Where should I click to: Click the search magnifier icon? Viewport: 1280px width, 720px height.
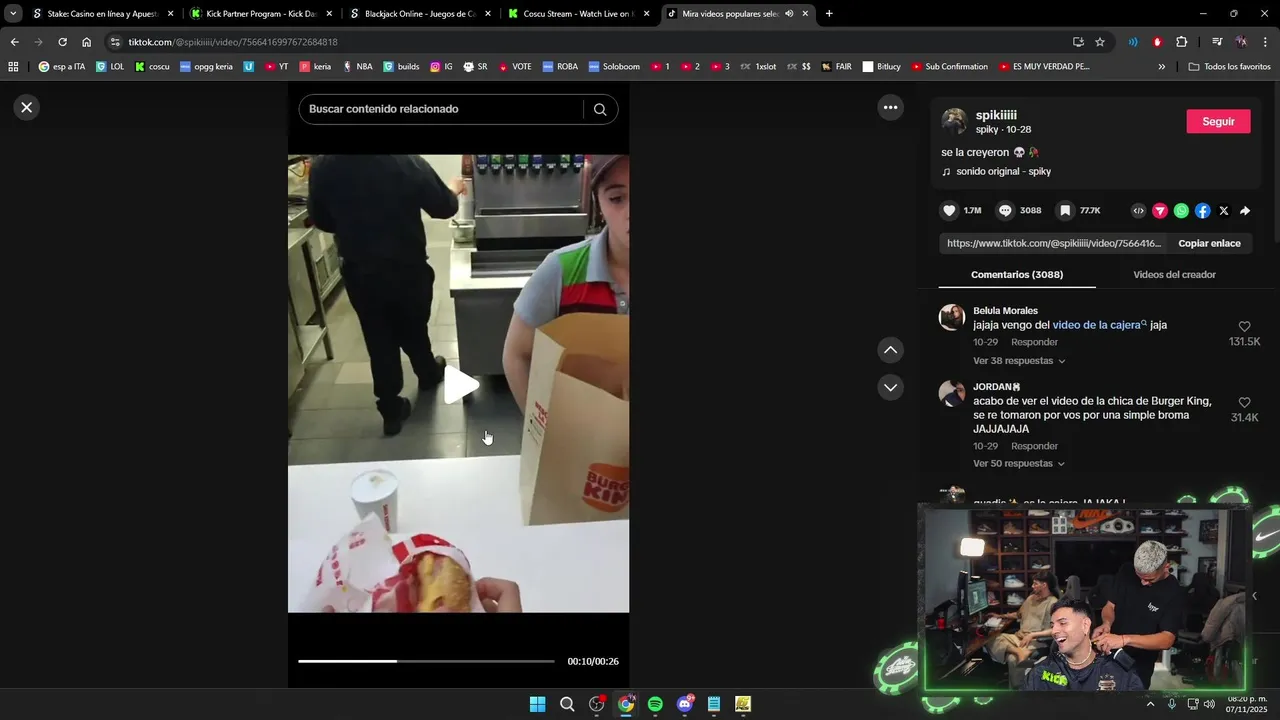(600, 109)
